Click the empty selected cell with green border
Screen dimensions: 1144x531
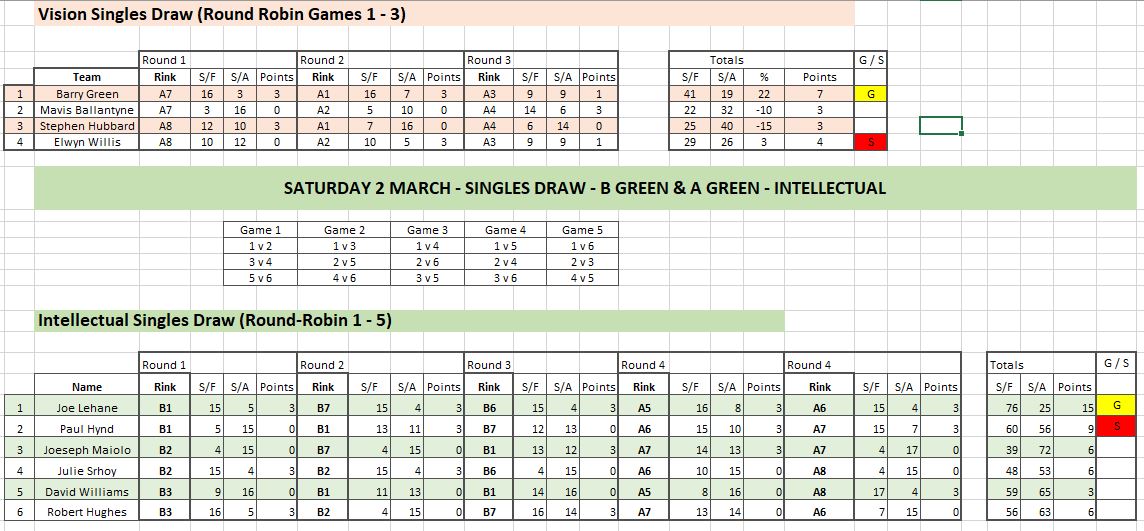tap(940, 125)
